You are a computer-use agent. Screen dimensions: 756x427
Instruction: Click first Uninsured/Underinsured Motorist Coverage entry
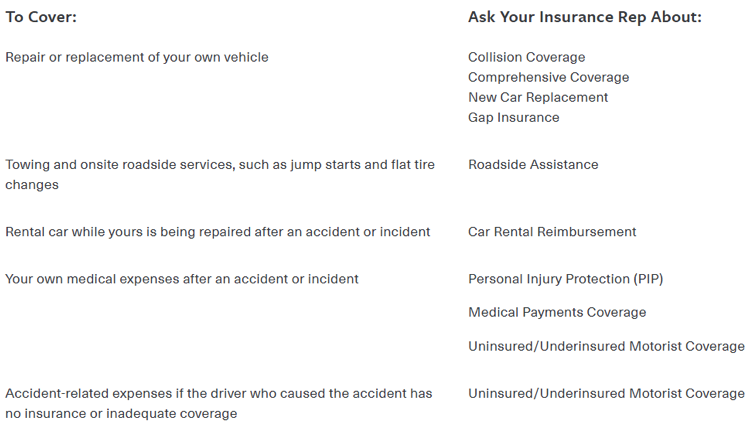tap(606, 346)
